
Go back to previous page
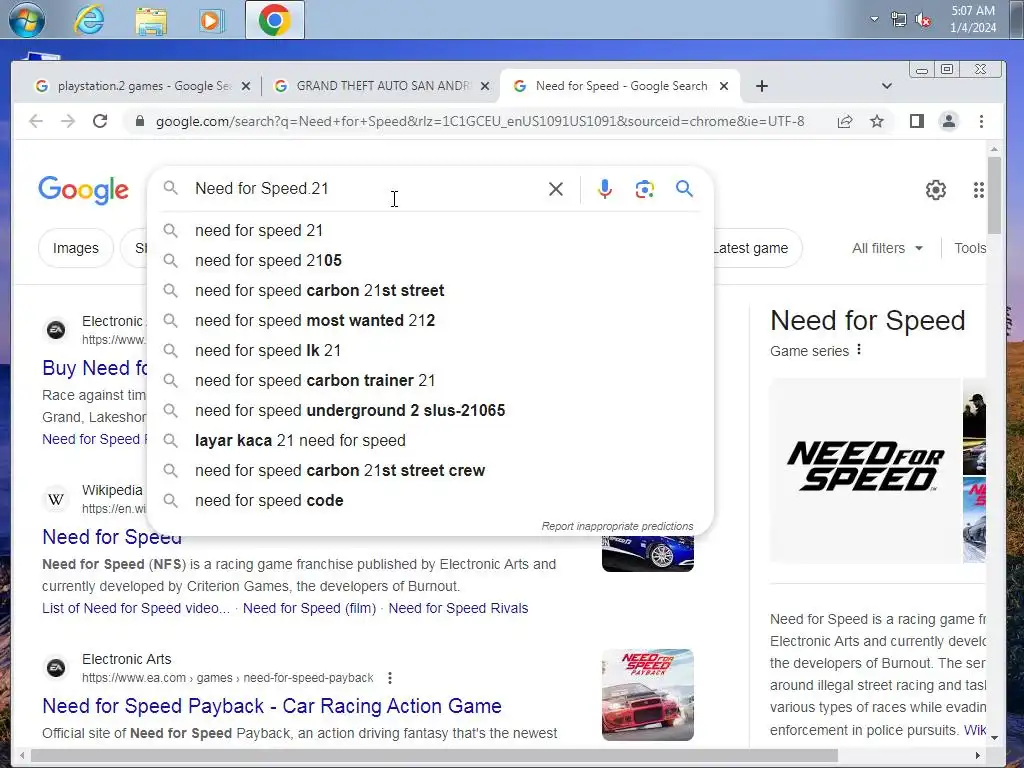36,121
